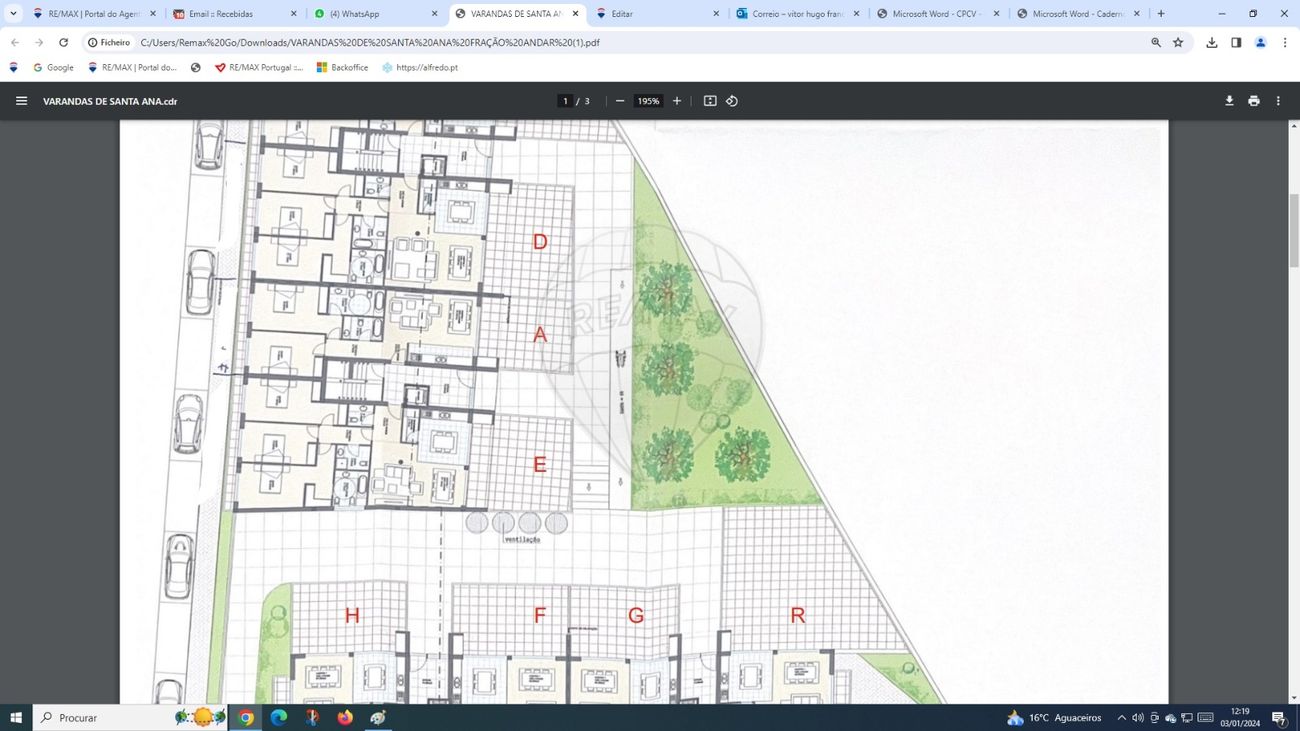Expand the tab search dropdown

[13, 14]
